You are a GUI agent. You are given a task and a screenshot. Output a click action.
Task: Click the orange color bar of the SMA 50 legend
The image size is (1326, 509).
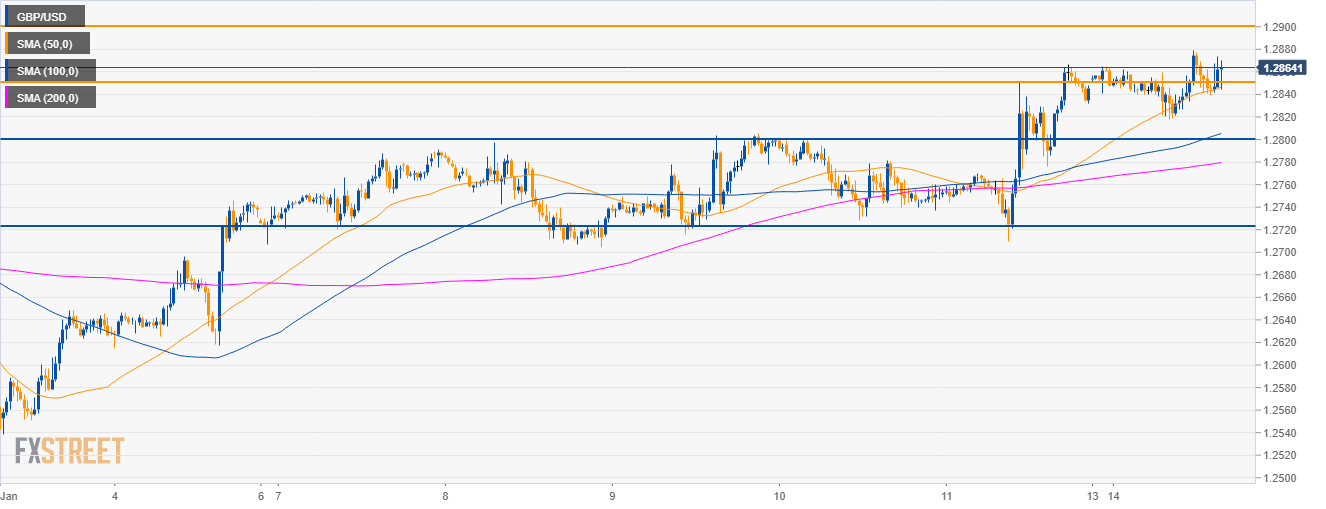(x=7, y=43)
